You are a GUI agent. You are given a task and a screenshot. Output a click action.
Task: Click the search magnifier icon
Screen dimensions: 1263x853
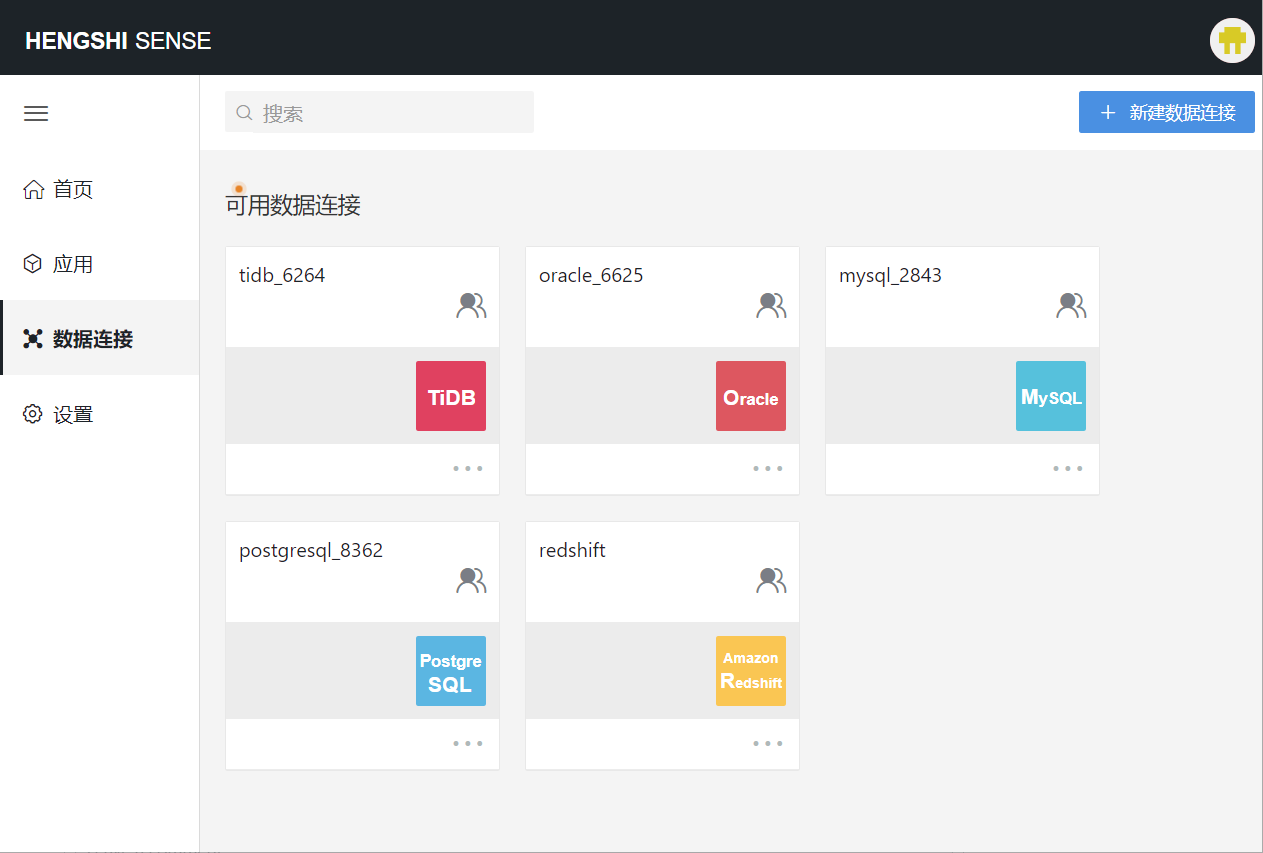[244, 113]
